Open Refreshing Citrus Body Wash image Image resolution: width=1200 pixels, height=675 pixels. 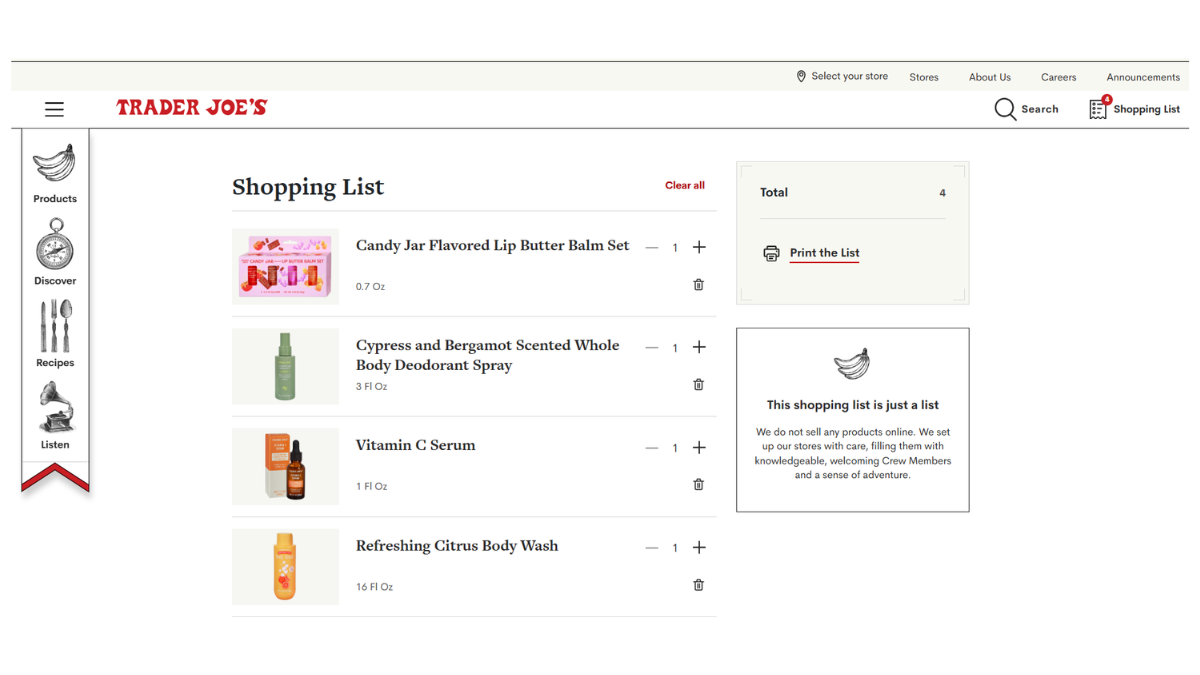point(285,567)
